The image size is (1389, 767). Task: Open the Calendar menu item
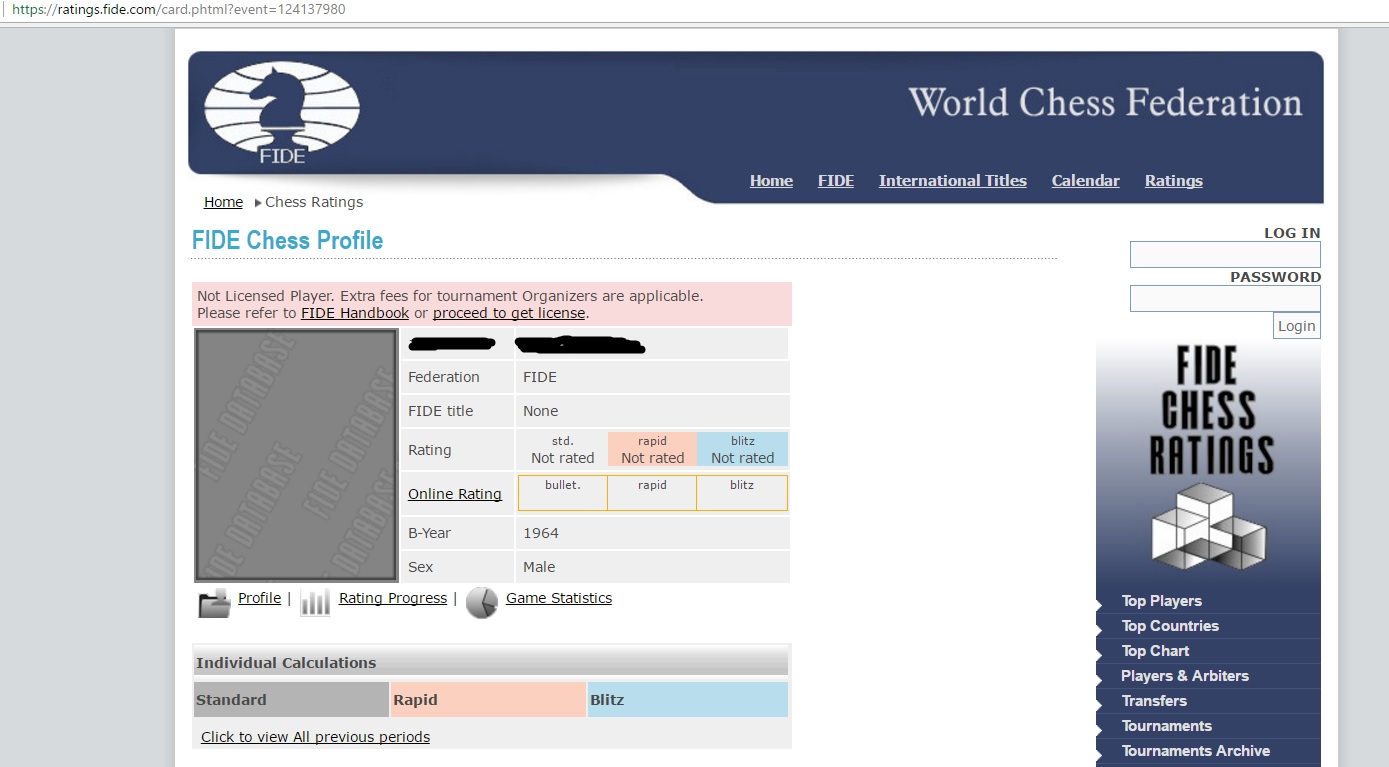(1086, 181)
